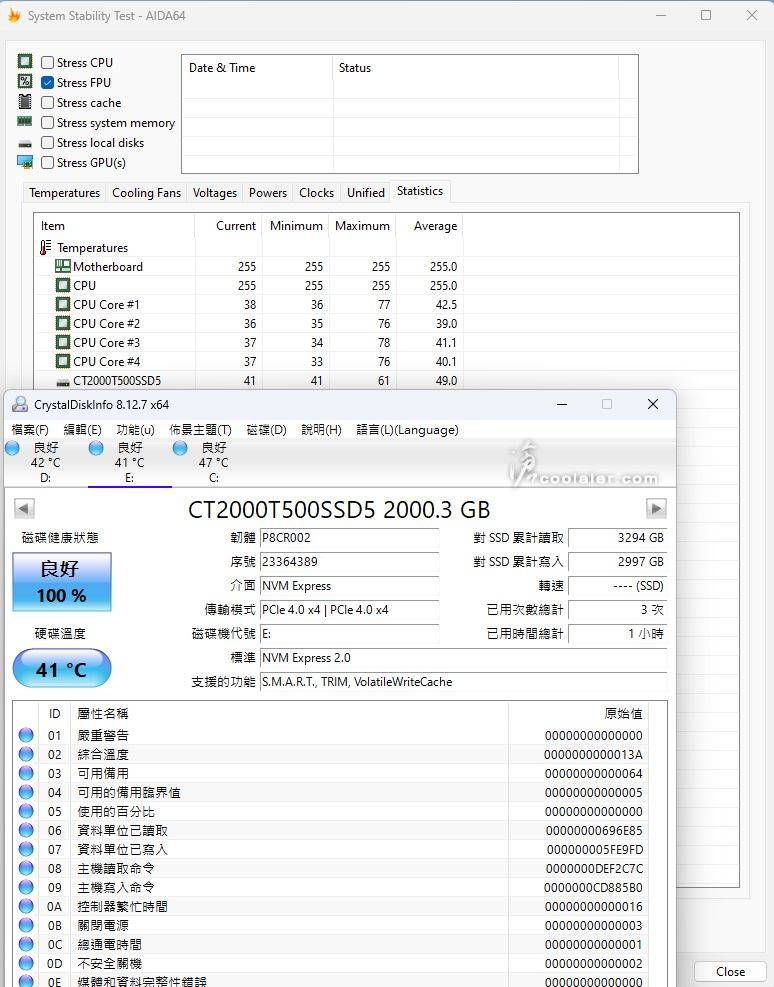
Task: Open the 功能(u) menu
Action: 135,430
